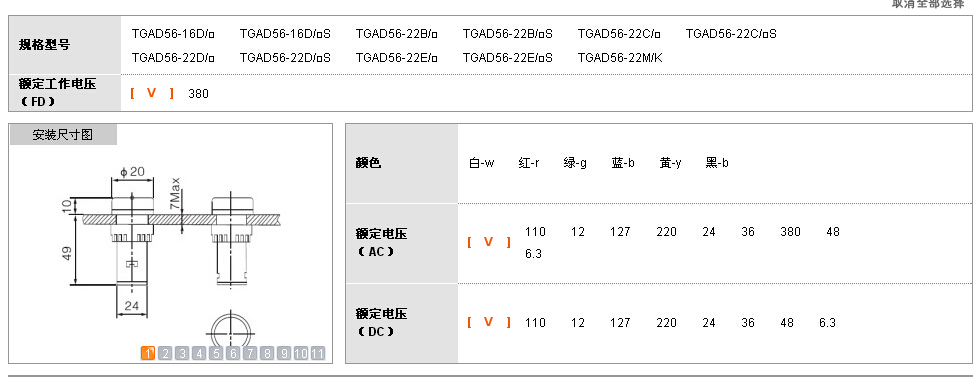Open image page 10
The width and height of the screenshot is (979, 383).
tap(301, 354)
